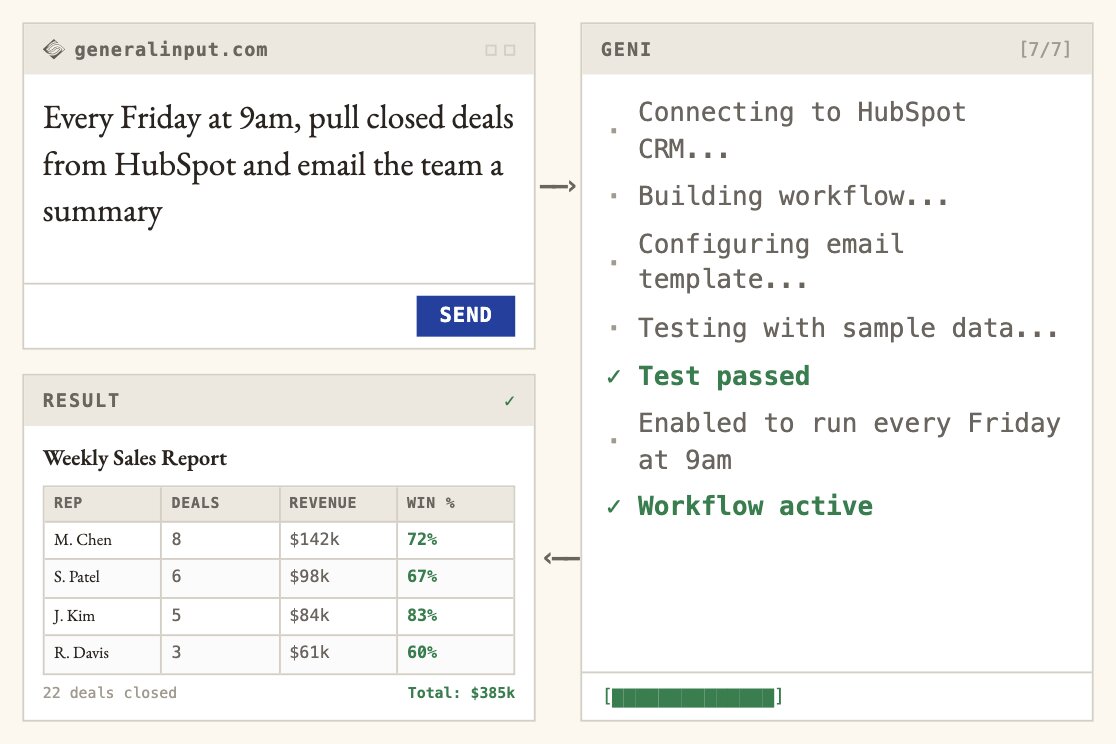Click the SEND button
The height and width of the screenshot is (744, 1116).
click(x=465, y=315)
